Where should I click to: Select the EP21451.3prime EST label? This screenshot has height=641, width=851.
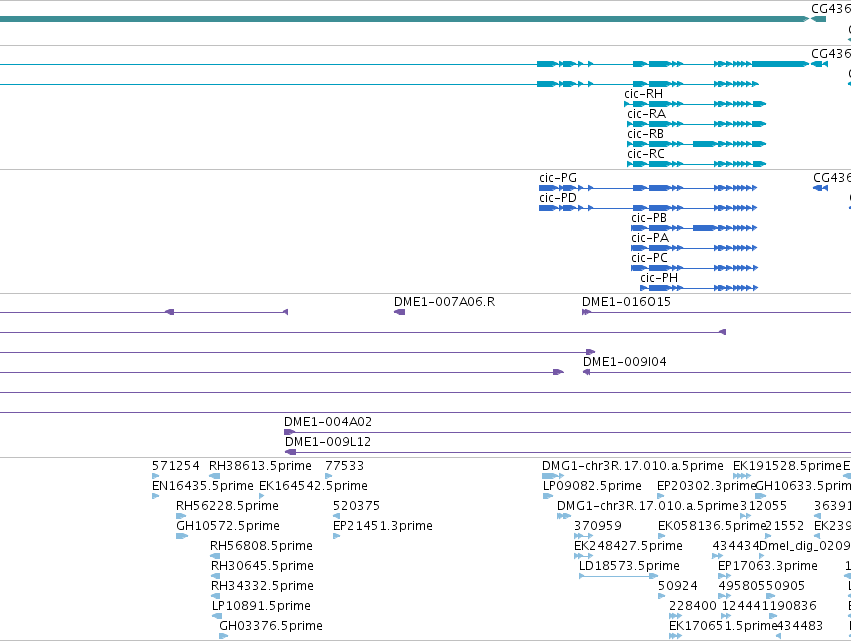pos(383,526)
